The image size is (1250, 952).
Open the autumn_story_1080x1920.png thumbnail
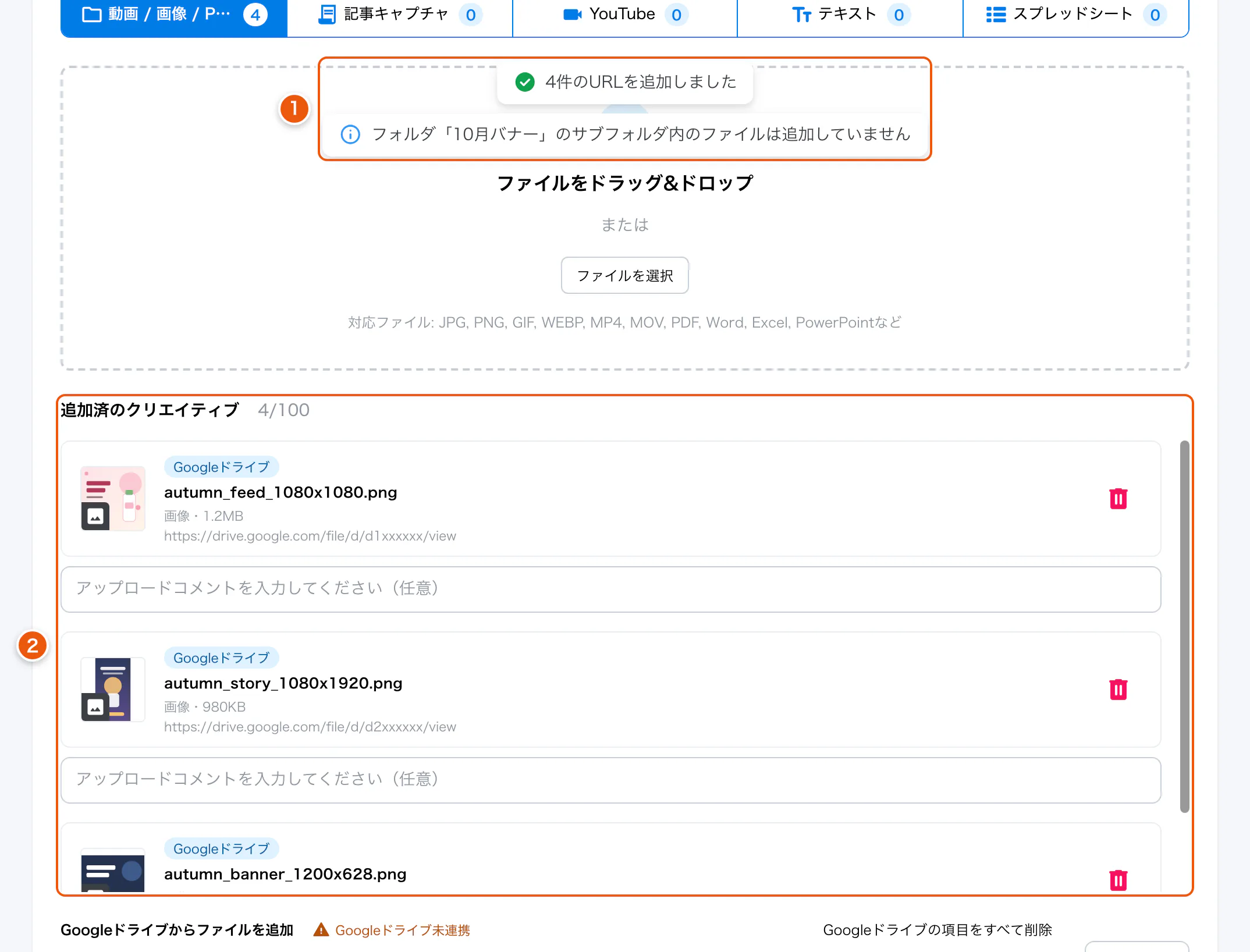coord(113,689)
